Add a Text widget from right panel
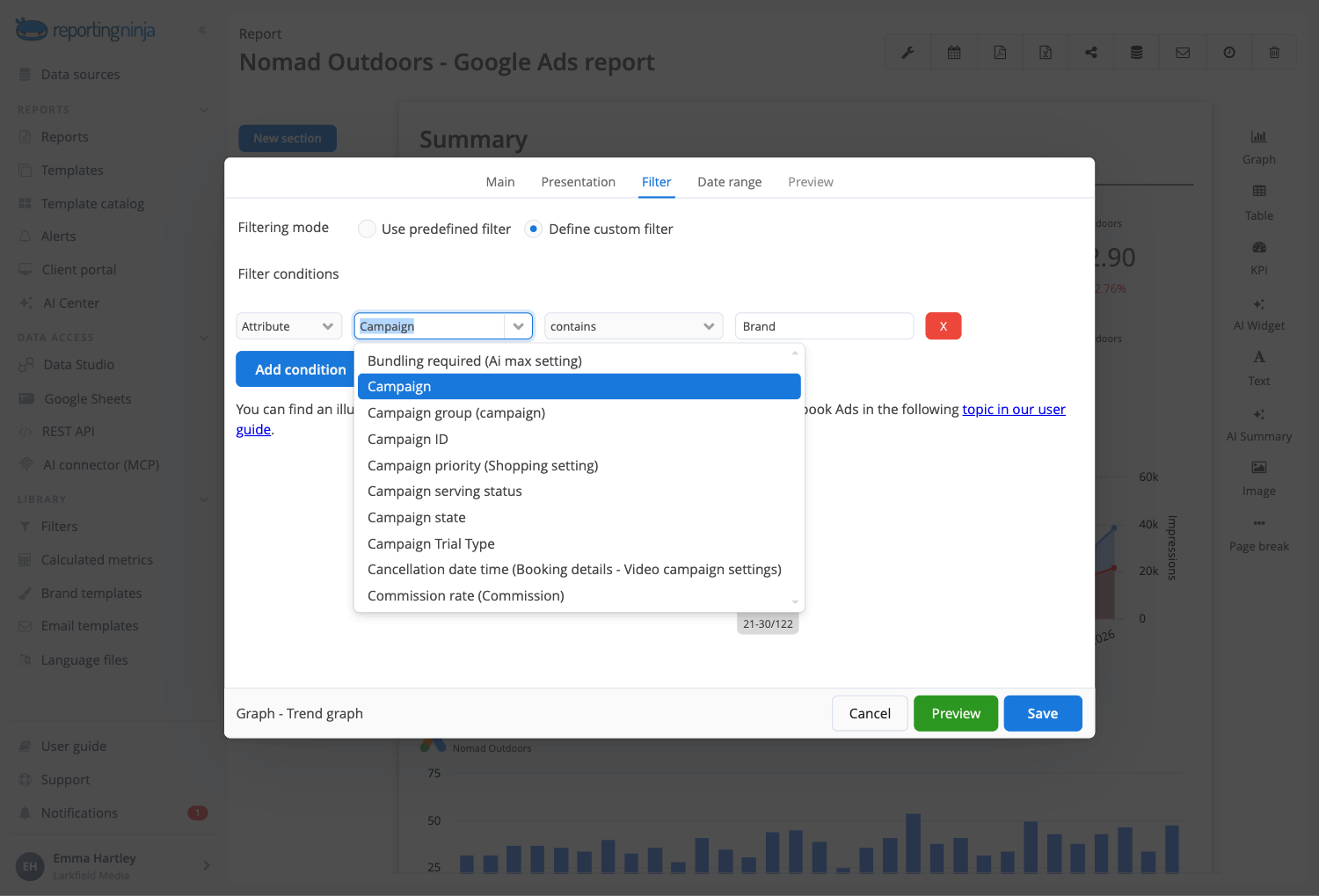The height and width of the screenshot is (896, 1319). [x=1259, y=368]
